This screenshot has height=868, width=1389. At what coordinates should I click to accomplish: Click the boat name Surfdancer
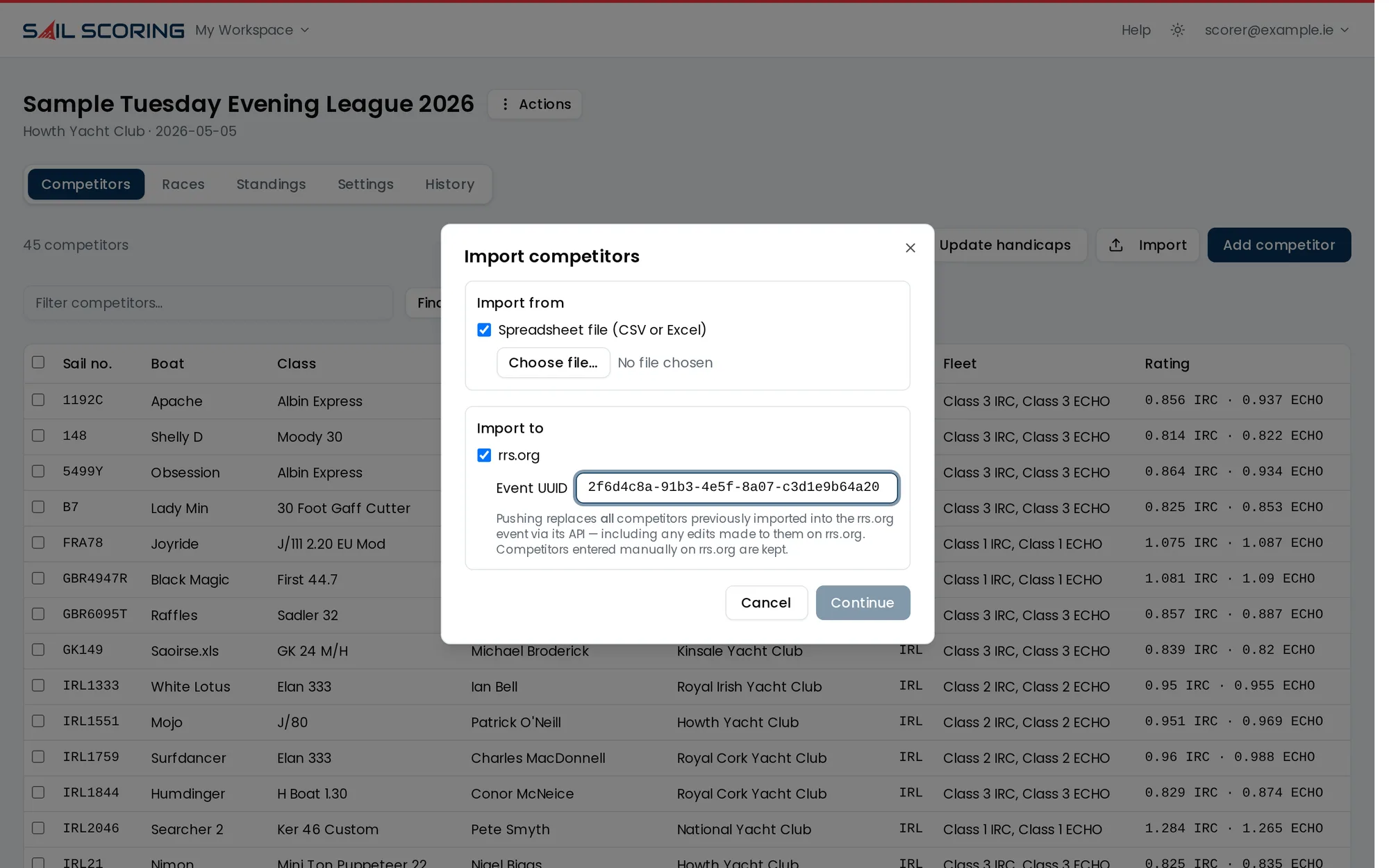coord(188,758)
